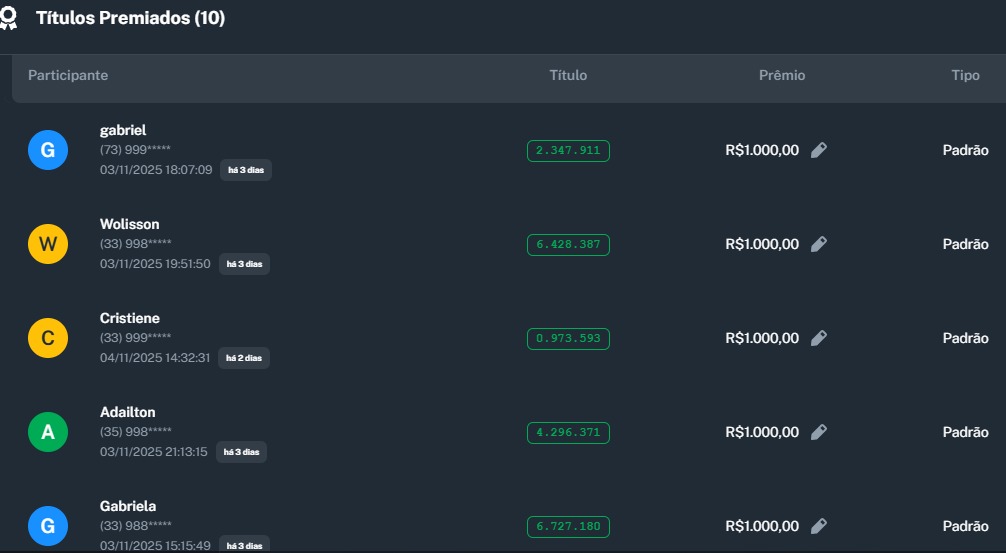Image resolution: width=1006 pixels, height=553 pixels.
Task: Click Adailton's green A avatar
Action: (x=48, y=432)
